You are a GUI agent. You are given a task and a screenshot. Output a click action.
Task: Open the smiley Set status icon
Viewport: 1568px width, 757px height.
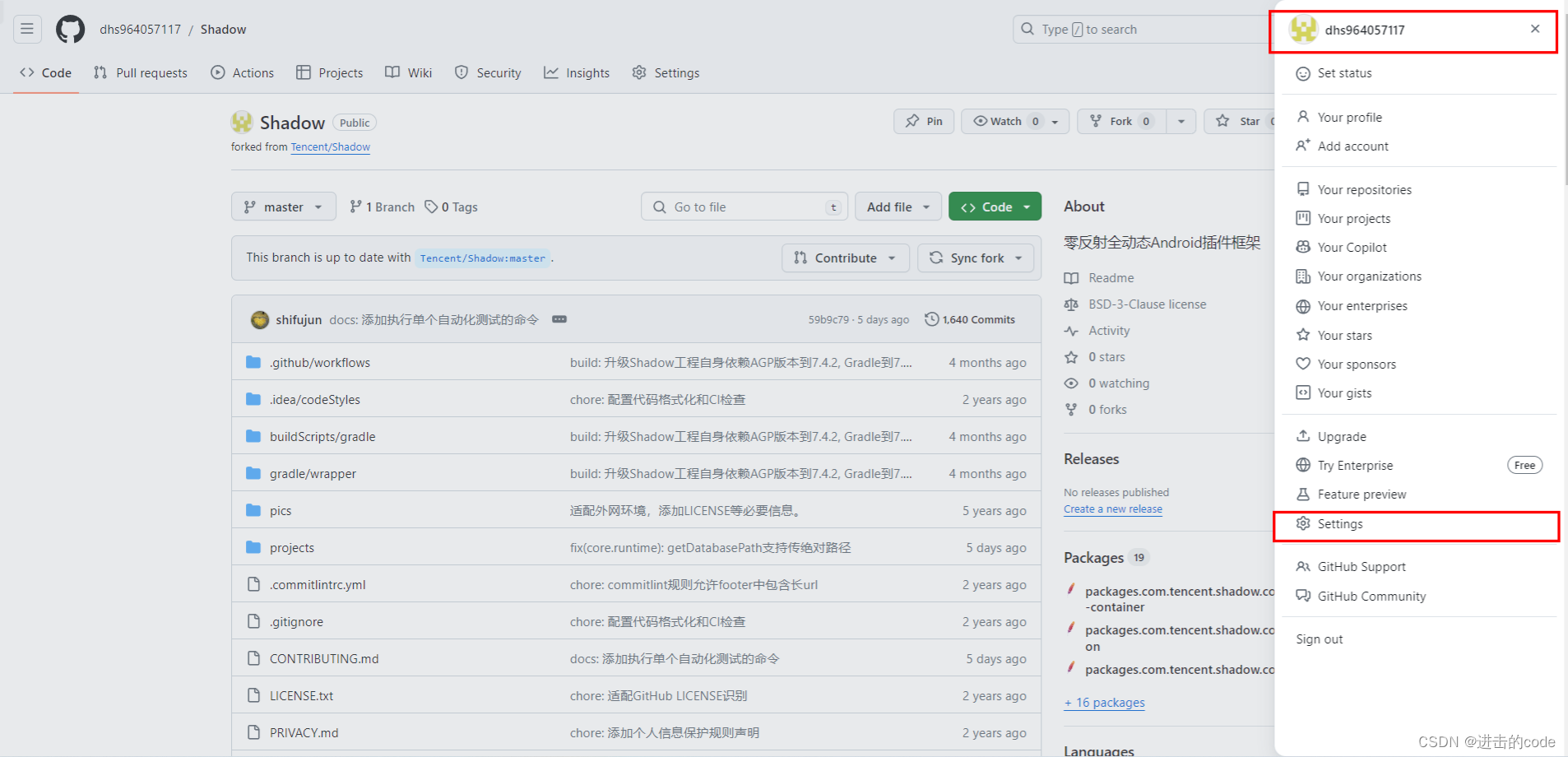1303,73
